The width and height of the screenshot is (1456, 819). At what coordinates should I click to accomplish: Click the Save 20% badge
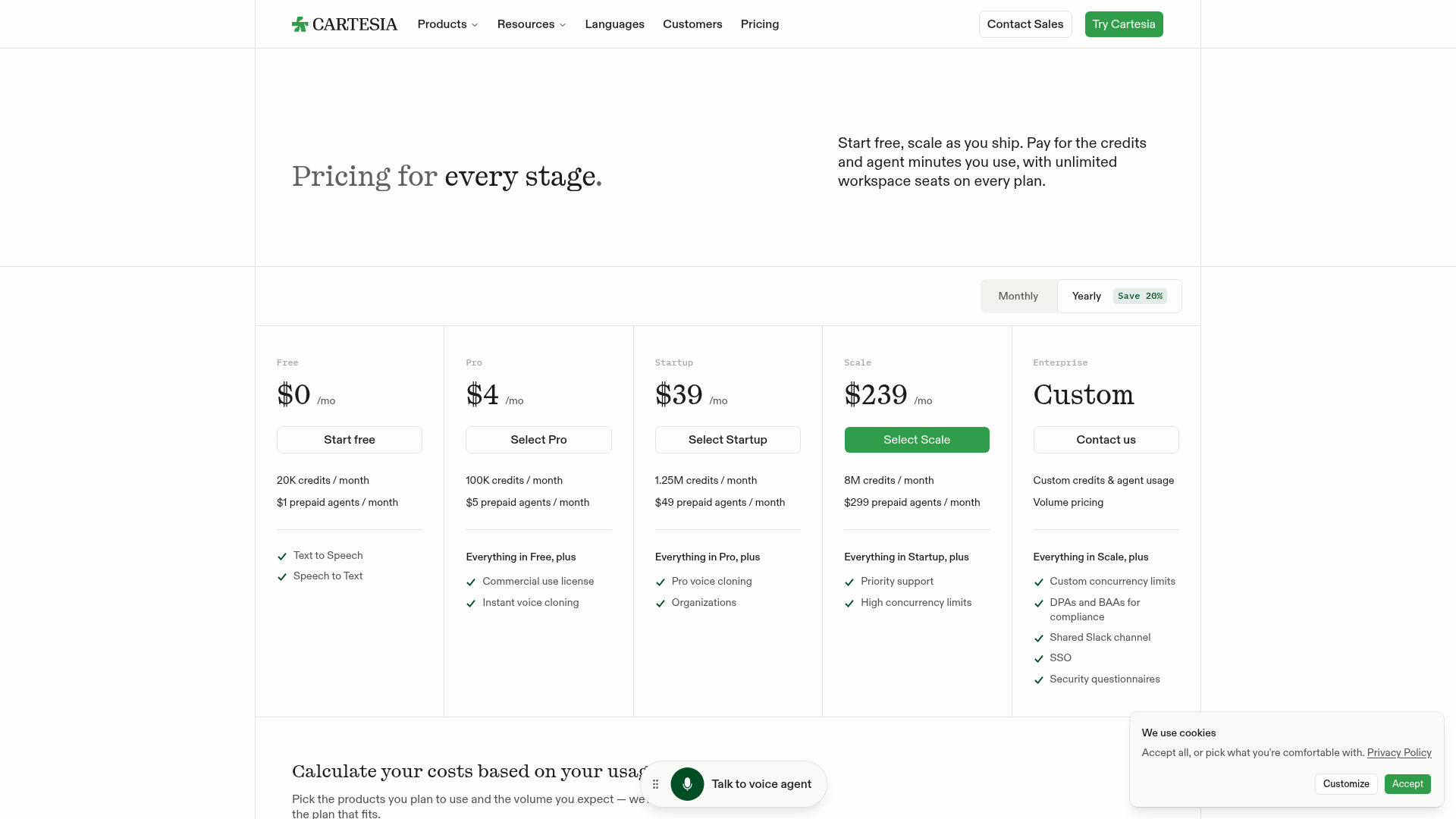point(1140,296)
